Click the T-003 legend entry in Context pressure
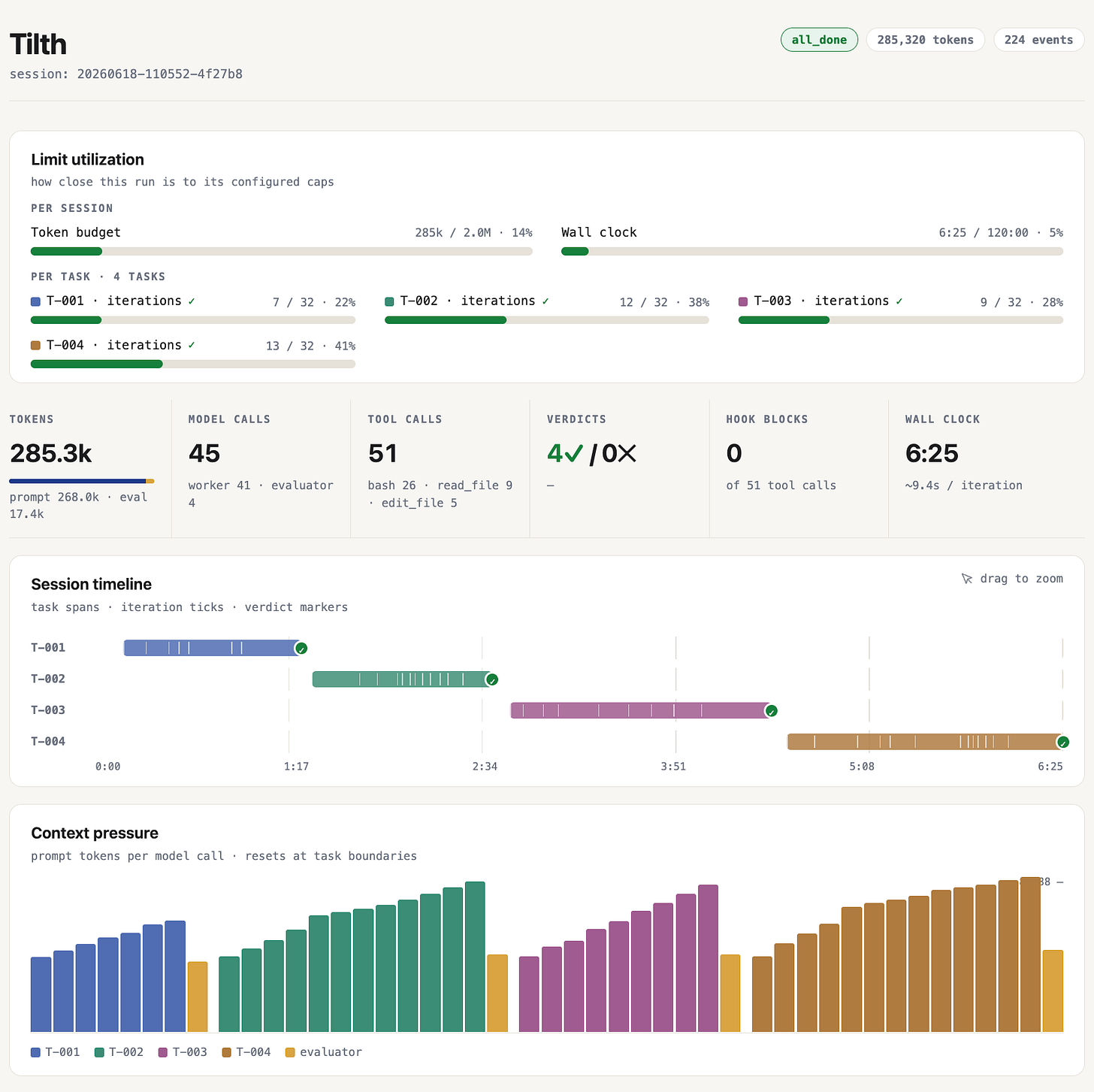 point(183,1052)
